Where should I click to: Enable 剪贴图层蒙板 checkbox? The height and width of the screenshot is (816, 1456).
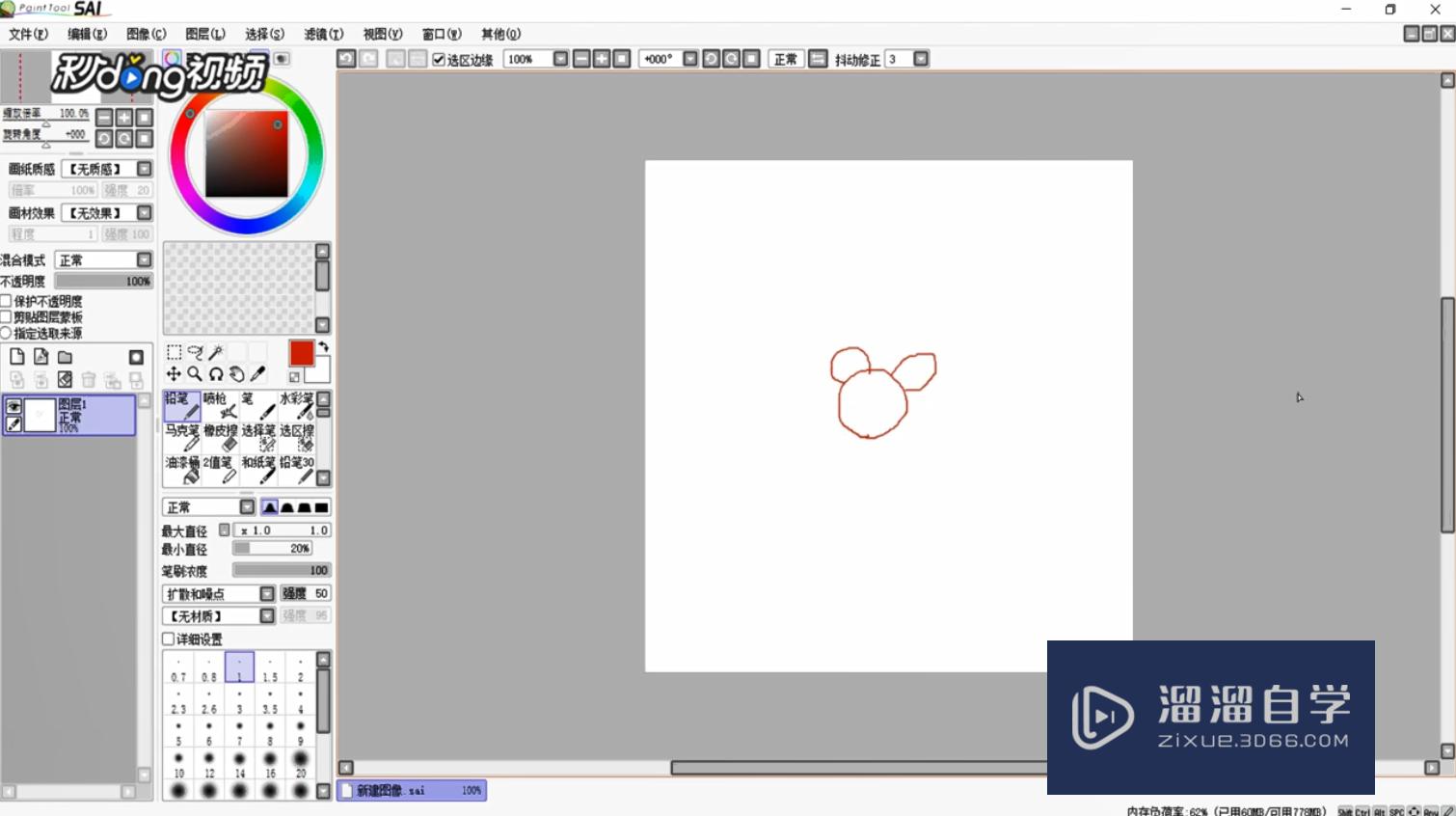[6, 316]
